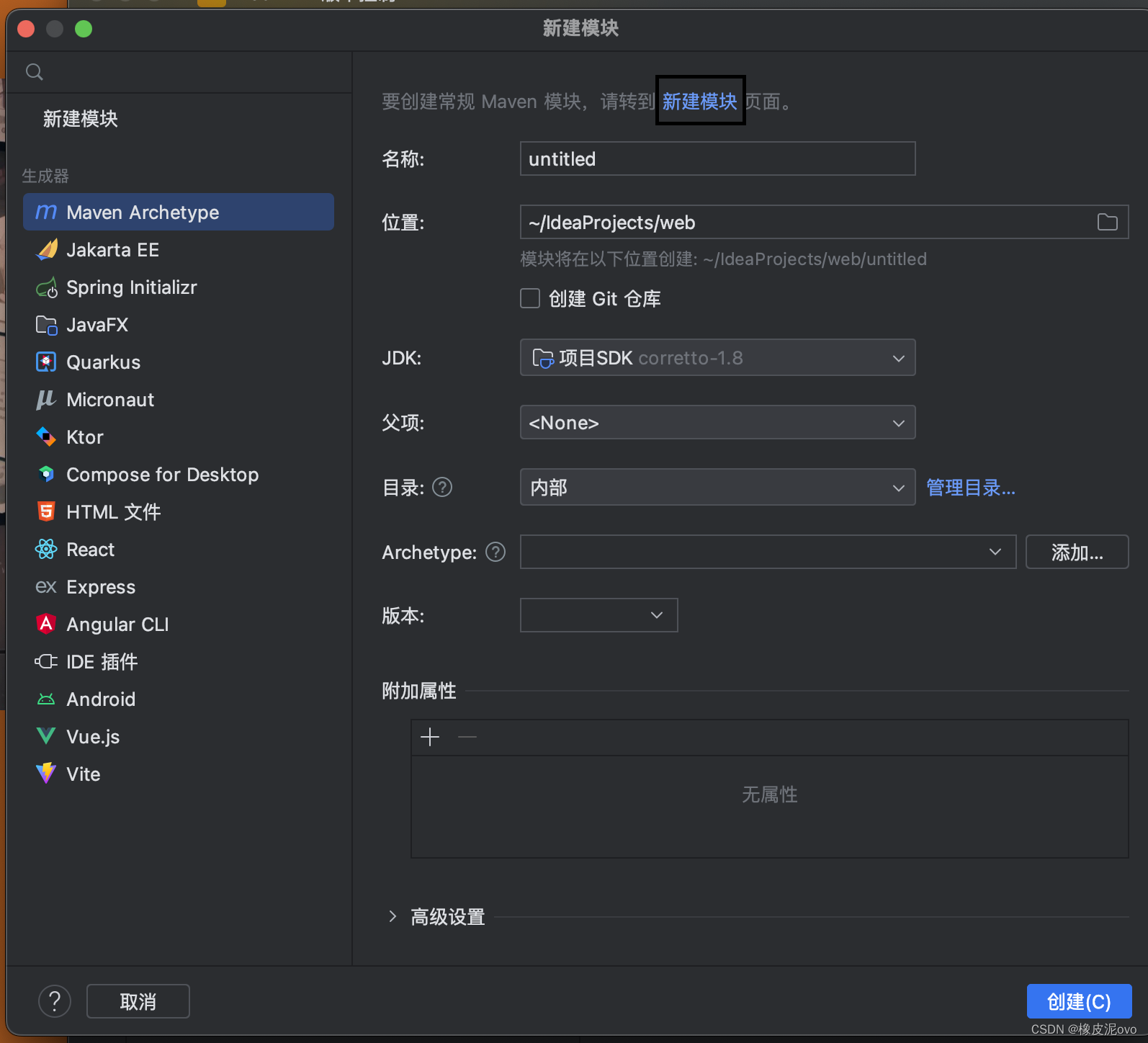Click the 名称 field containing untitled
Viewport: 1148px width, 1043px height.
click(717, 158)
